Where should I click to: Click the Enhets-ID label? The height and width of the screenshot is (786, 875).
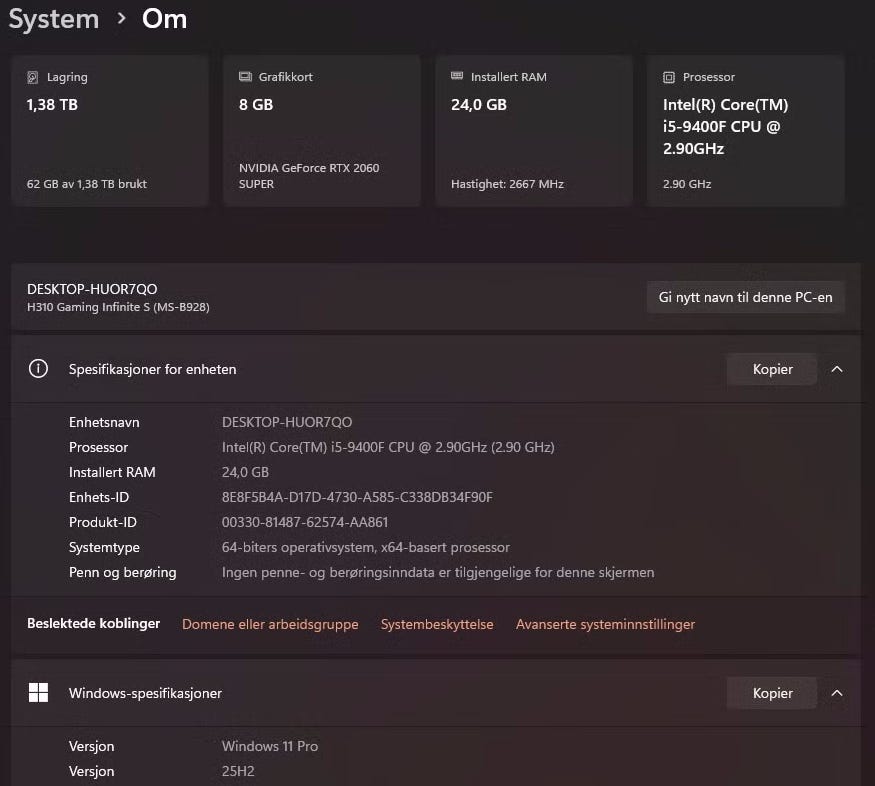click(x=99, y=497)
